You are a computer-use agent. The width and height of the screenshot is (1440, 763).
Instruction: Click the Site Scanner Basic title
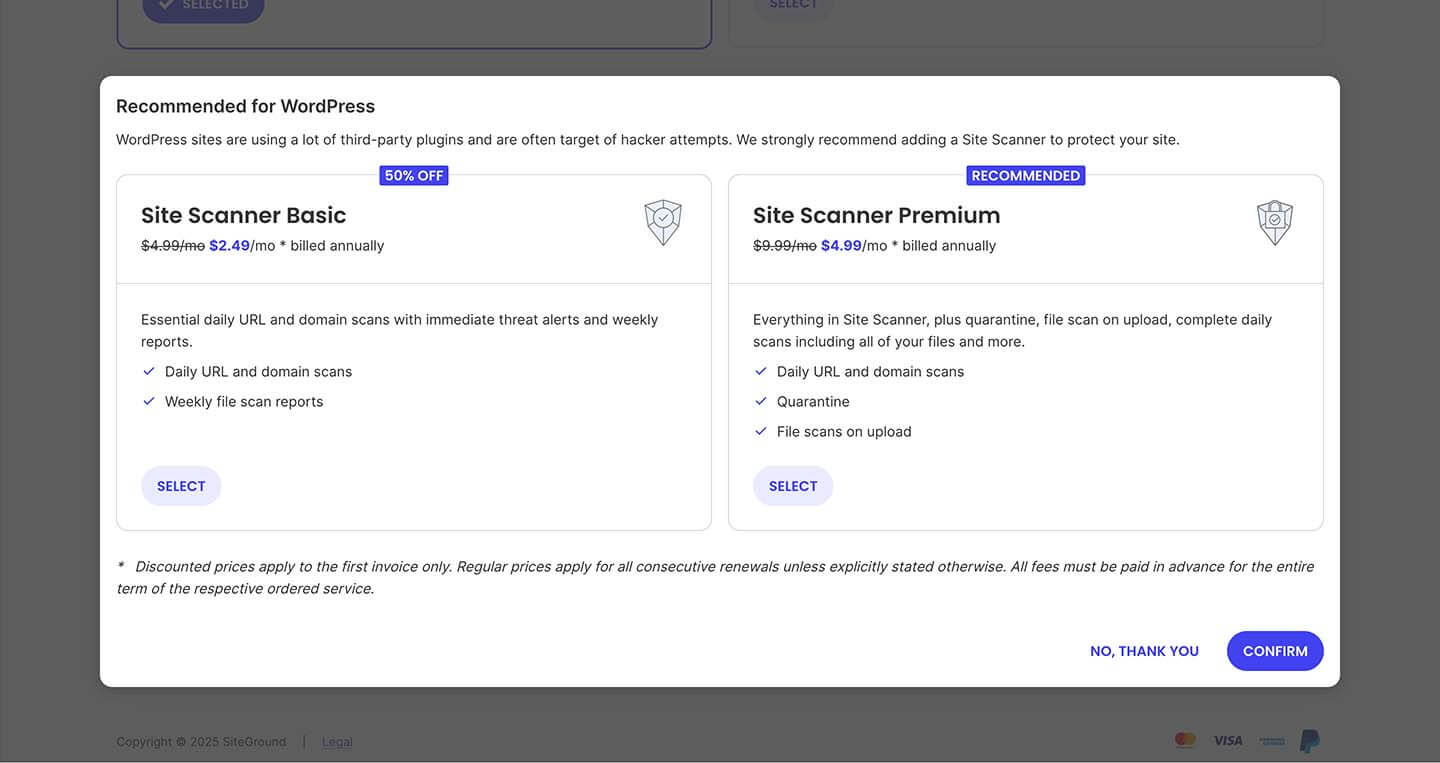point(244,215)
